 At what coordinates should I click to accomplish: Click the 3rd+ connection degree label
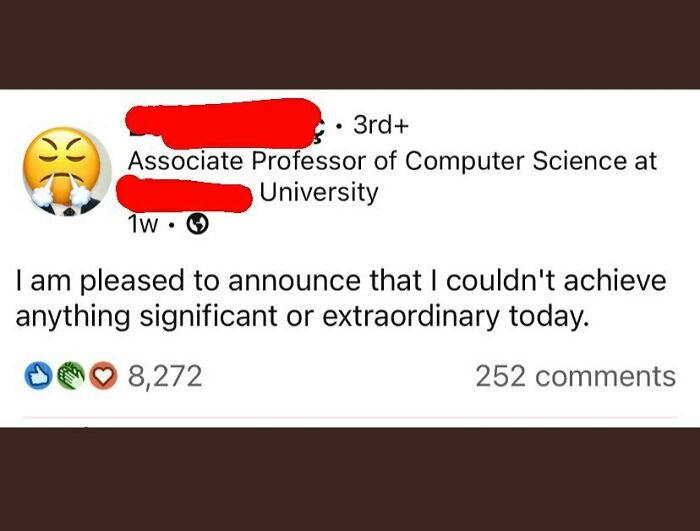point(381,125)
